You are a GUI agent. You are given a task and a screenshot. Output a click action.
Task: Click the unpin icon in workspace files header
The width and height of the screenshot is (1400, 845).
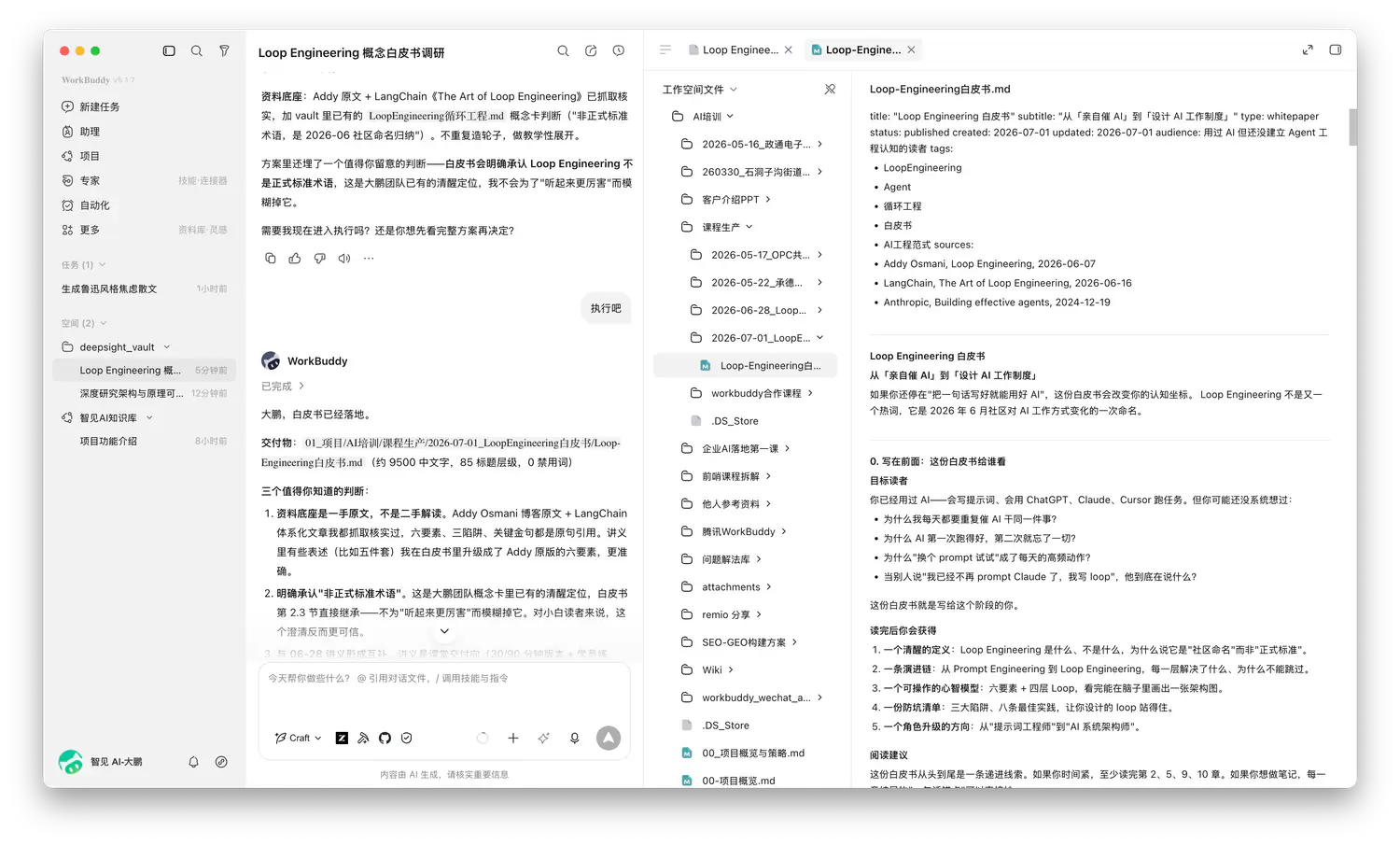[x=830, y=90]
